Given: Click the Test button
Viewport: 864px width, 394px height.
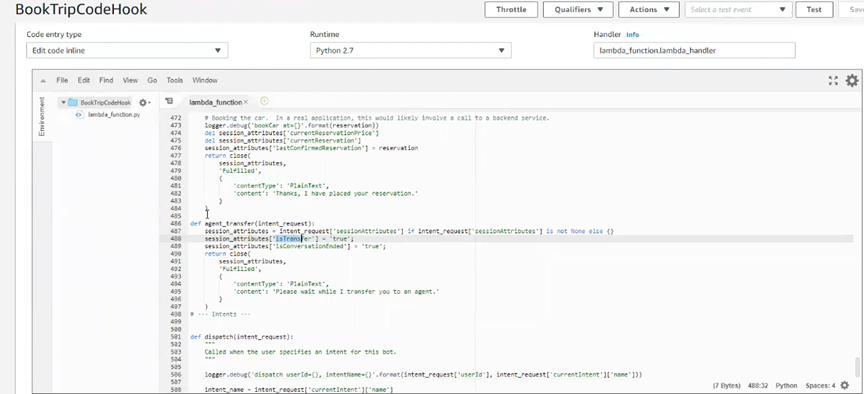Looking at the screenshot, I should click(814, 9).
